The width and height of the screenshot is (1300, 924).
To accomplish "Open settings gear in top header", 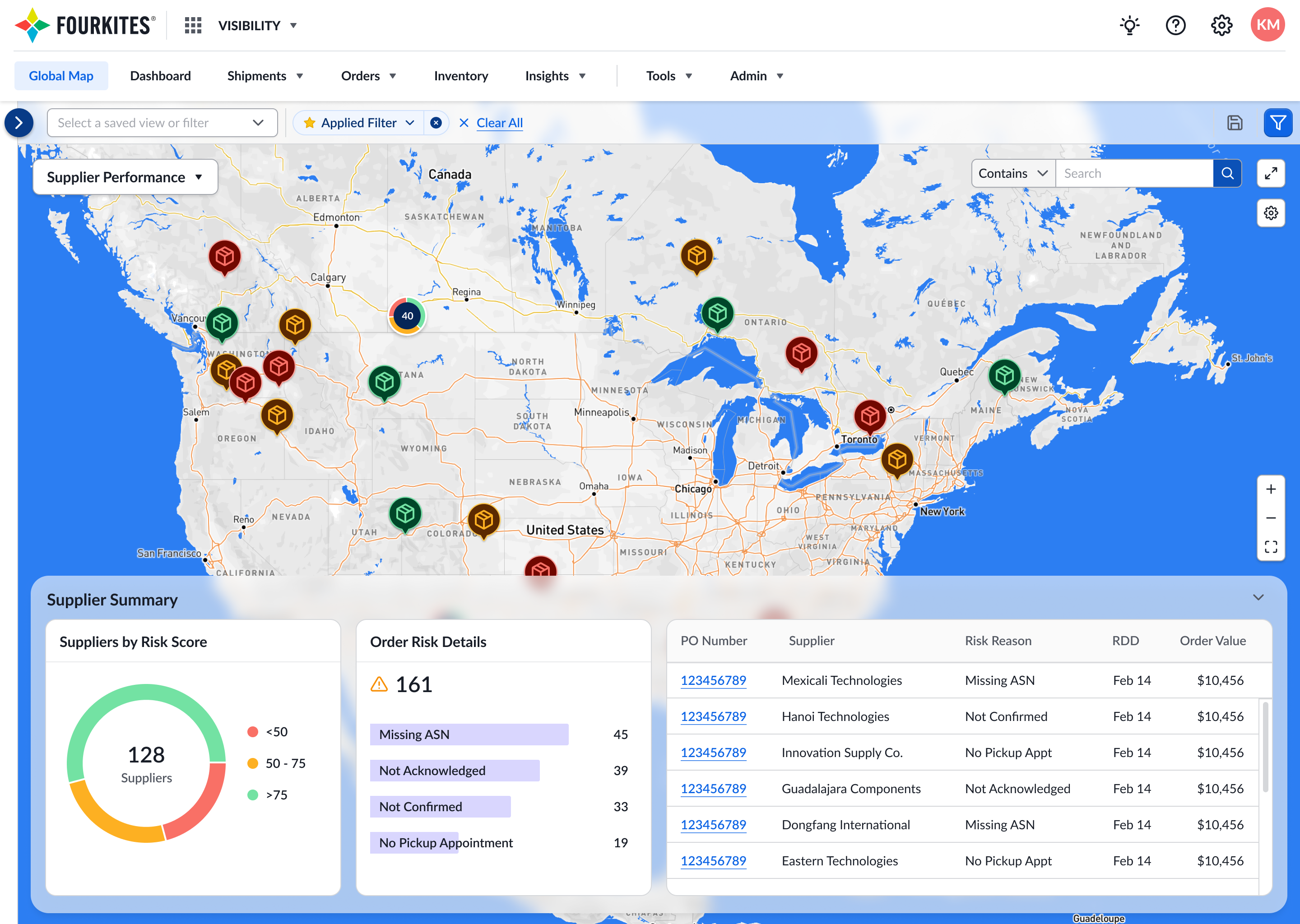I will click(x=1221, y=26).
